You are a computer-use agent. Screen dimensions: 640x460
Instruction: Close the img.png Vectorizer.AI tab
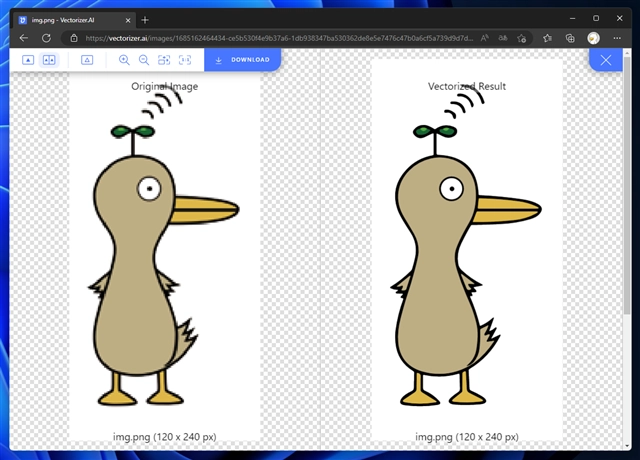[127, 18]
